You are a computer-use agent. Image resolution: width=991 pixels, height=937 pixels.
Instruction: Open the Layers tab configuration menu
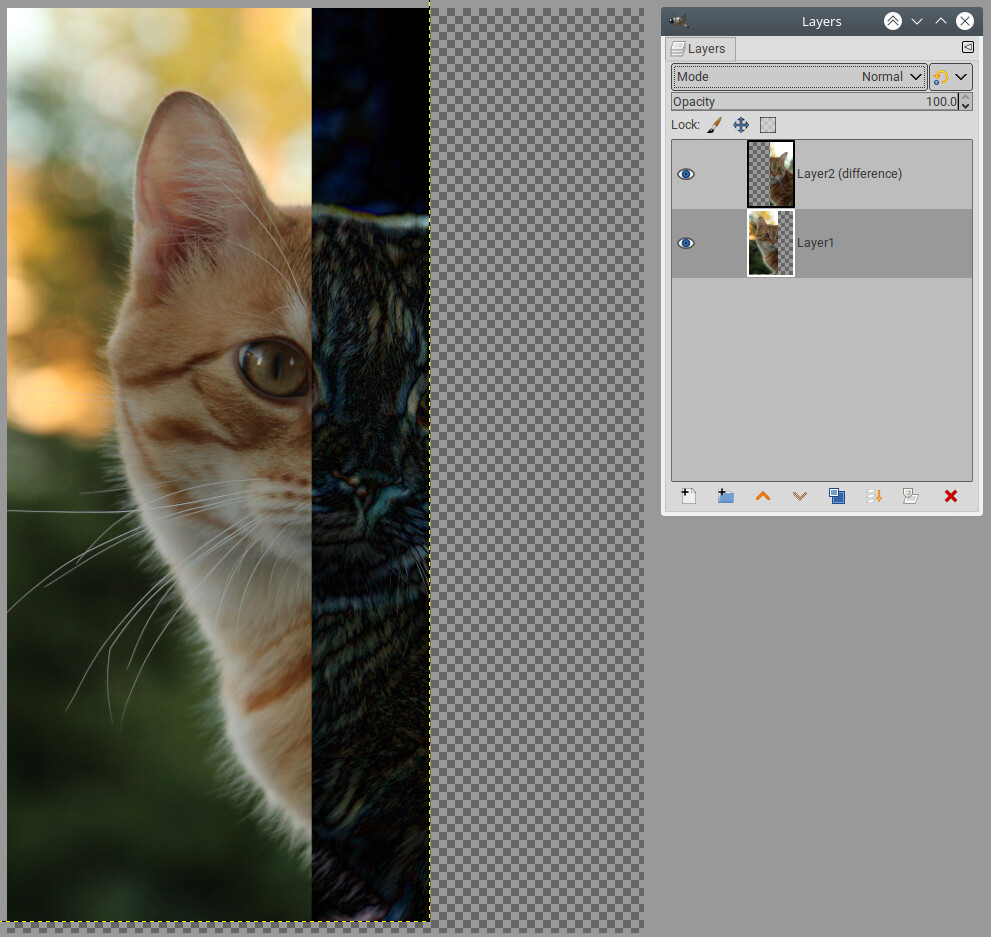967,47
